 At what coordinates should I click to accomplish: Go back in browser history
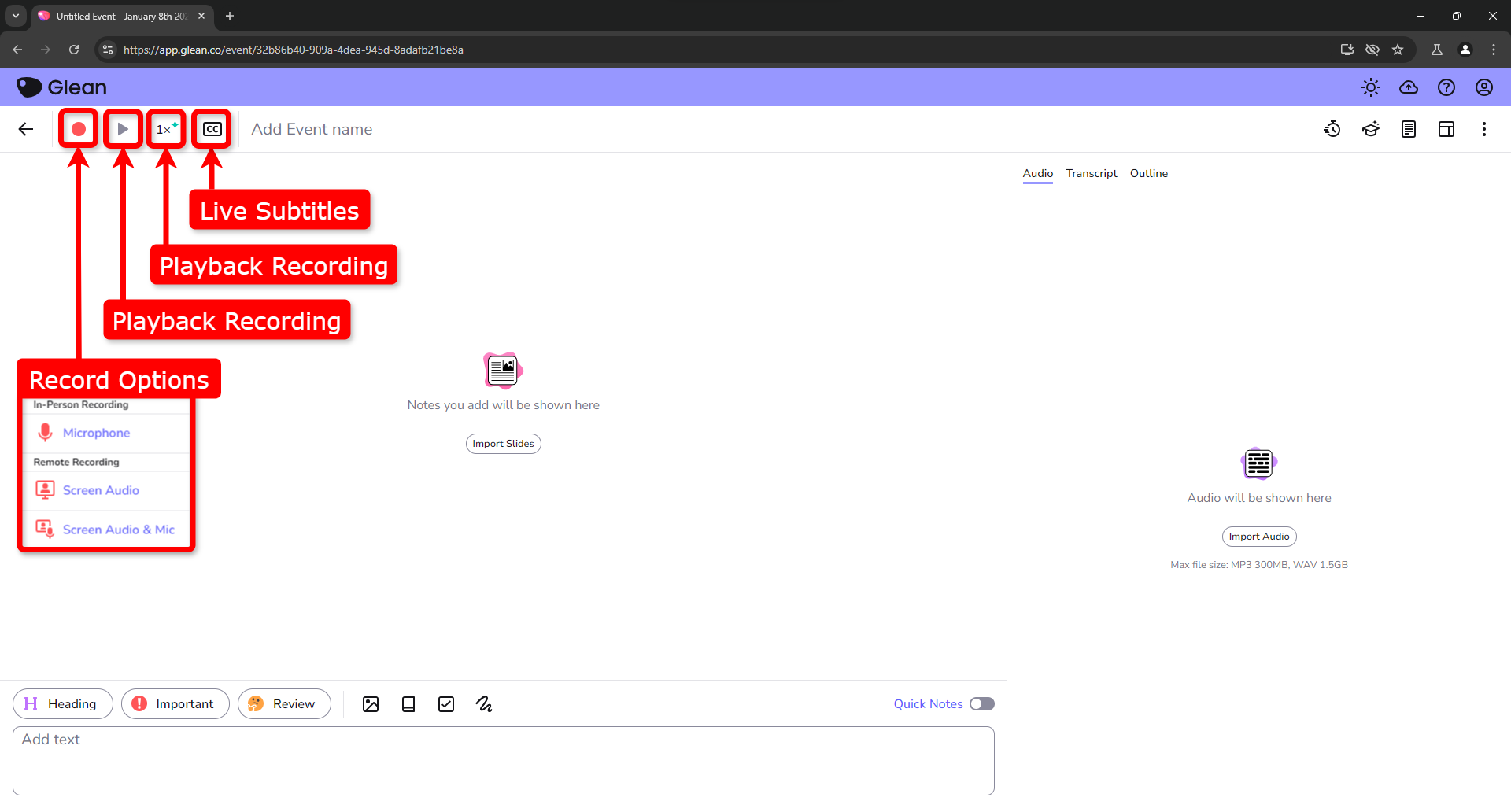(17, 50)
